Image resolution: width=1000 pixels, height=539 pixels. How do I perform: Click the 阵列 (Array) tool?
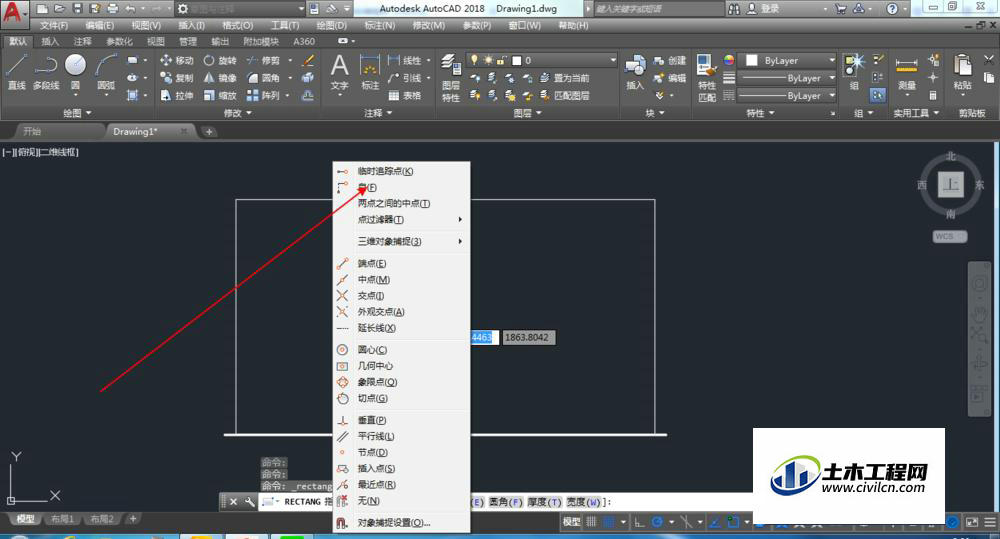pyautogui.click(x=263, y=95)
